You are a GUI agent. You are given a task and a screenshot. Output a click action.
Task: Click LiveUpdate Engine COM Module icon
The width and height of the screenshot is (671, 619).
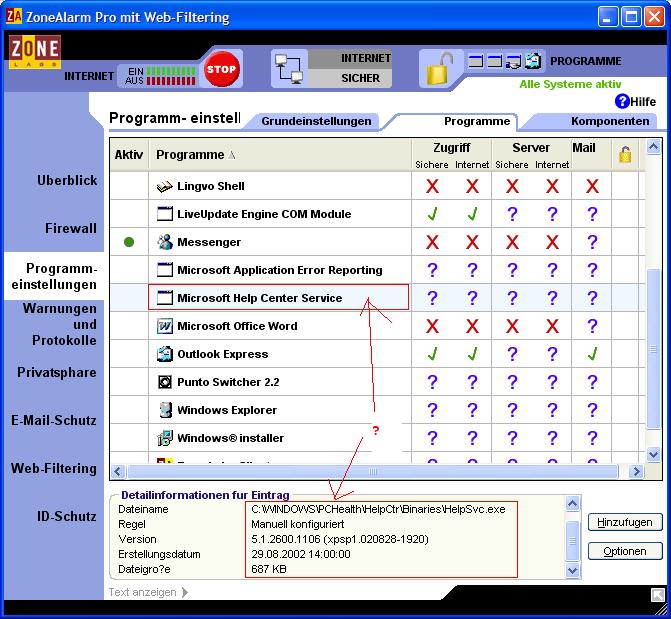tap(164, 214)
